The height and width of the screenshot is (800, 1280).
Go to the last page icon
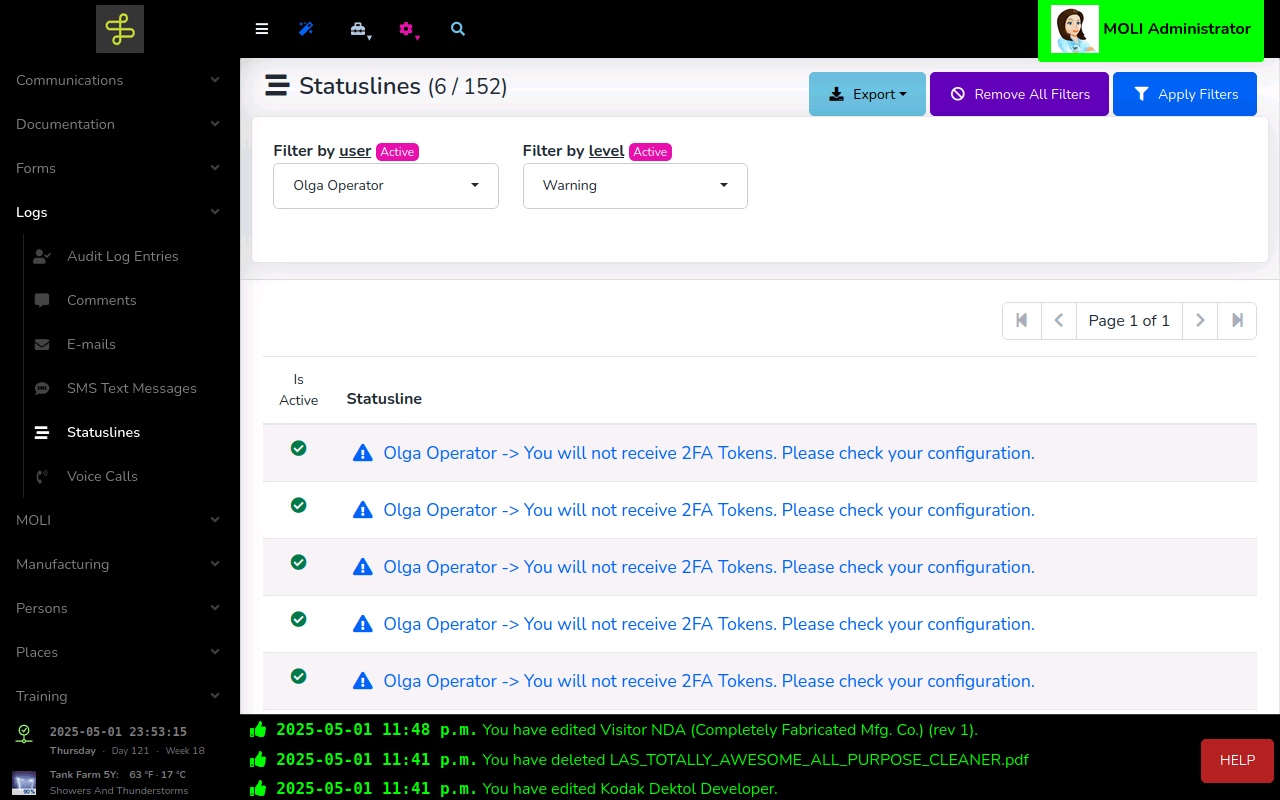click(x=1237, y=321)
